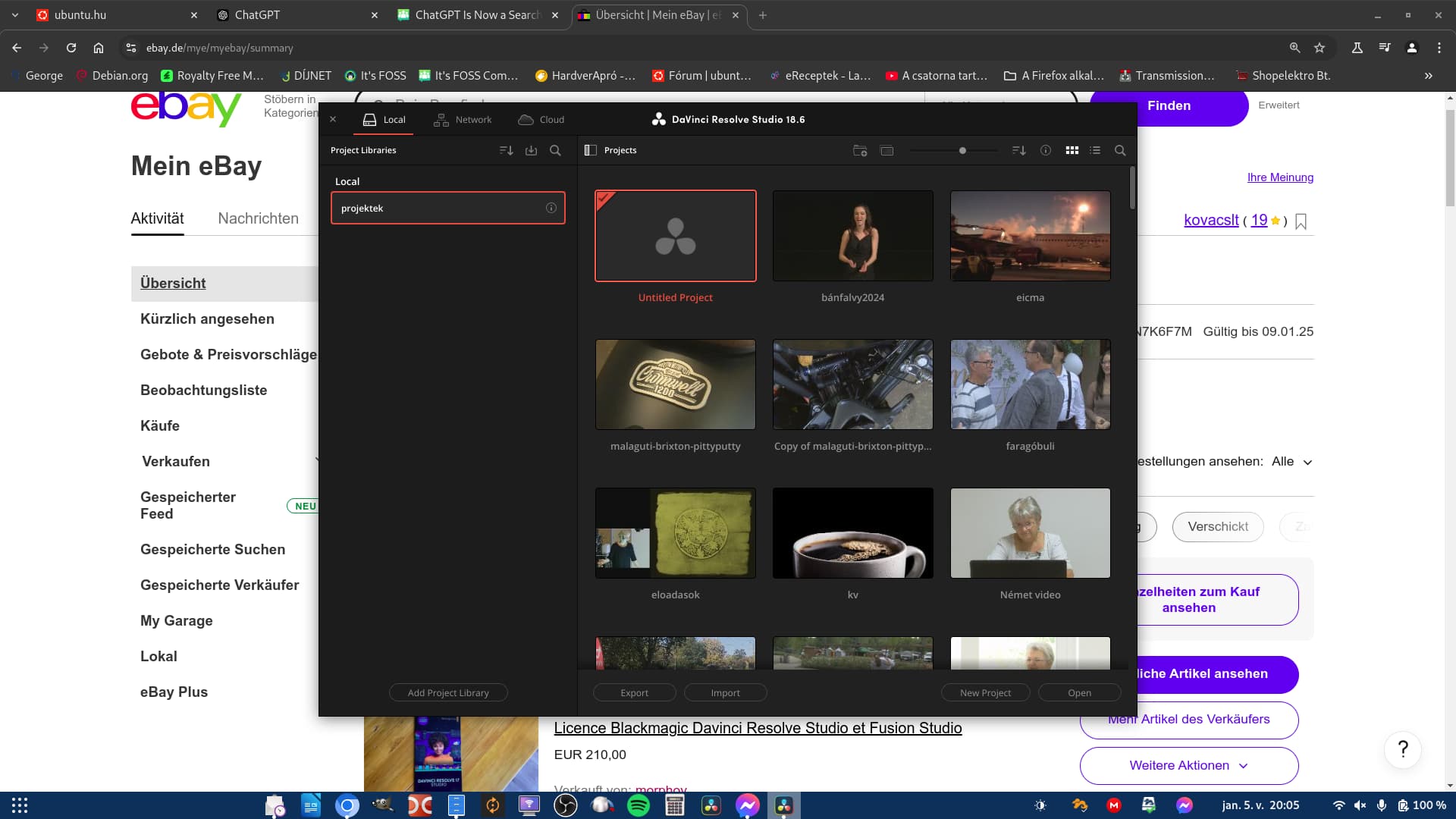Click the Export button
The image size is (1456, 819).
[635, 692]
